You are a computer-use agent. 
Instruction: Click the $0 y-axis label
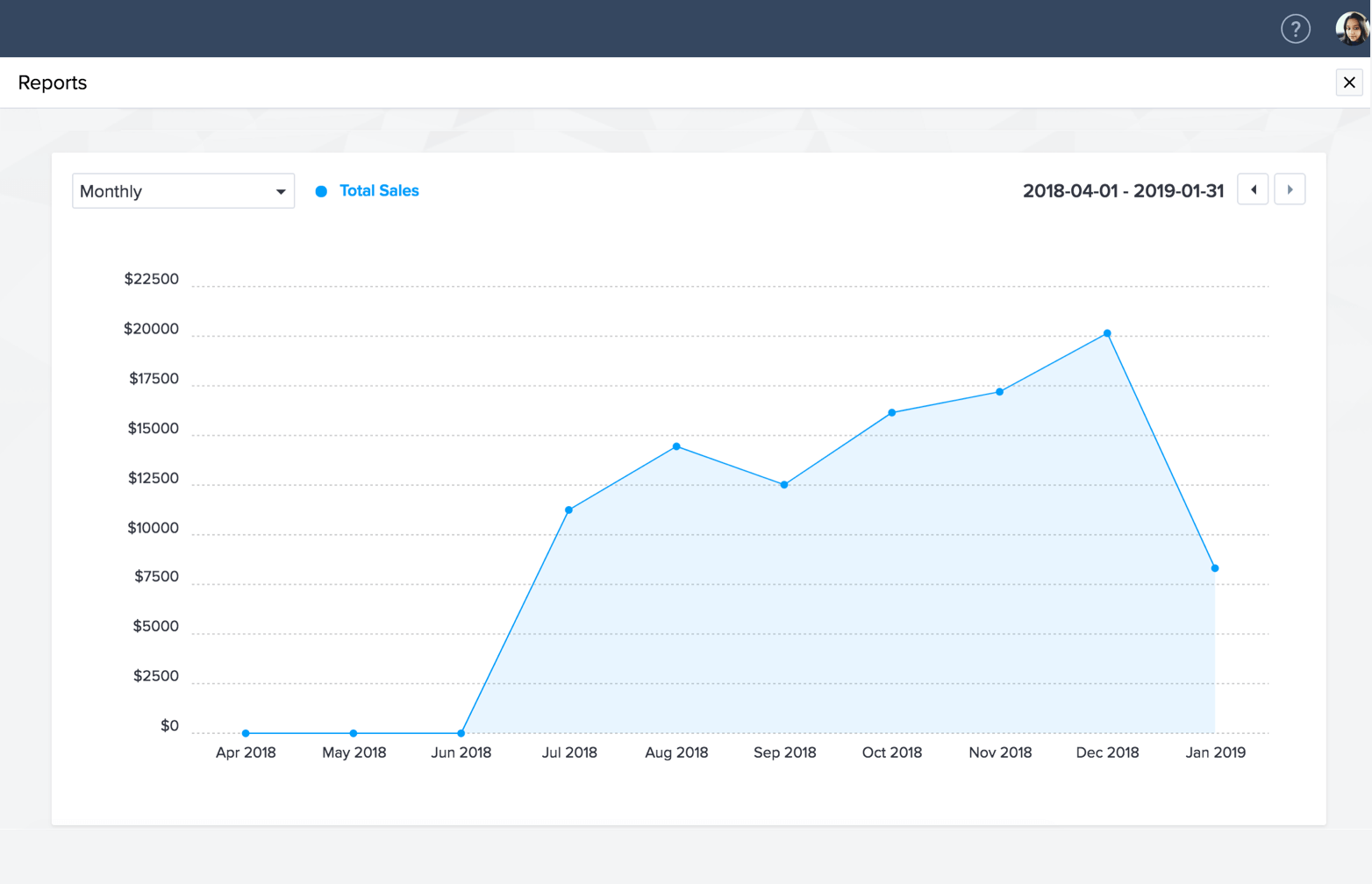169,725
